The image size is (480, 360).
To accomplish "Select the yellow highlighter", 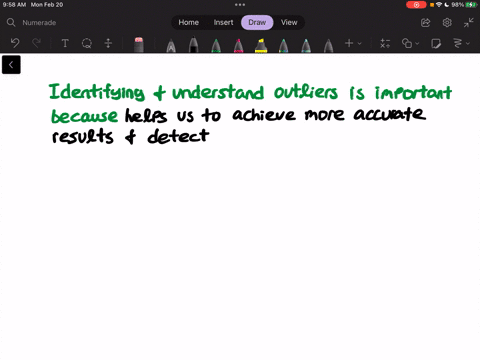I will (x=261, y=45).
